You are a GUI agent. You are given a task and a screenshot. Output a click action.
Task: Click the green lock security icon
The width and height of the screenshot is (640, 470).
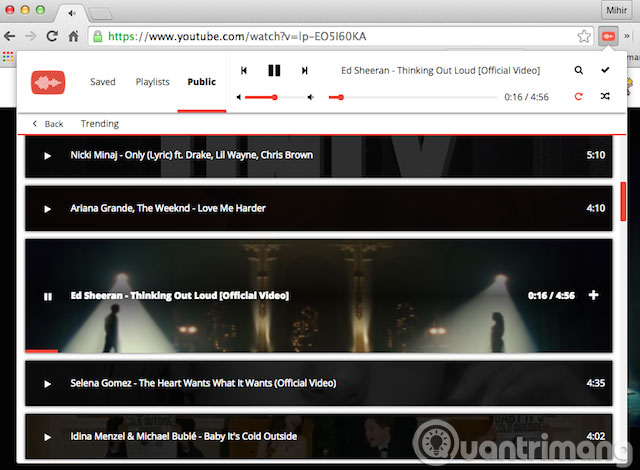point(98,36)
